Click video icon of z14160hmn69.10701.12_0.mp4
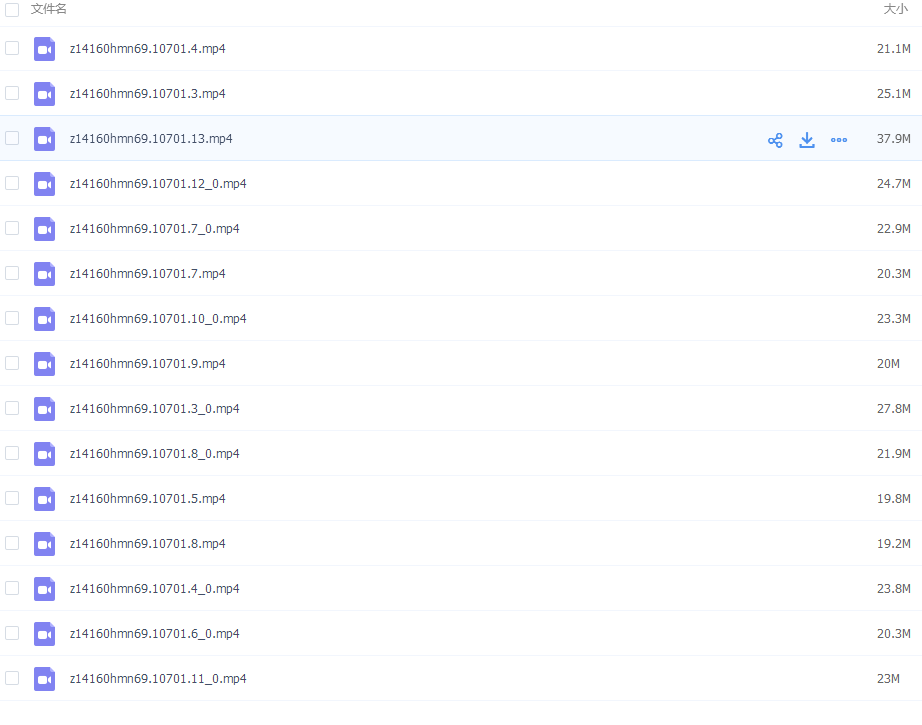 (x=45, y=184)
